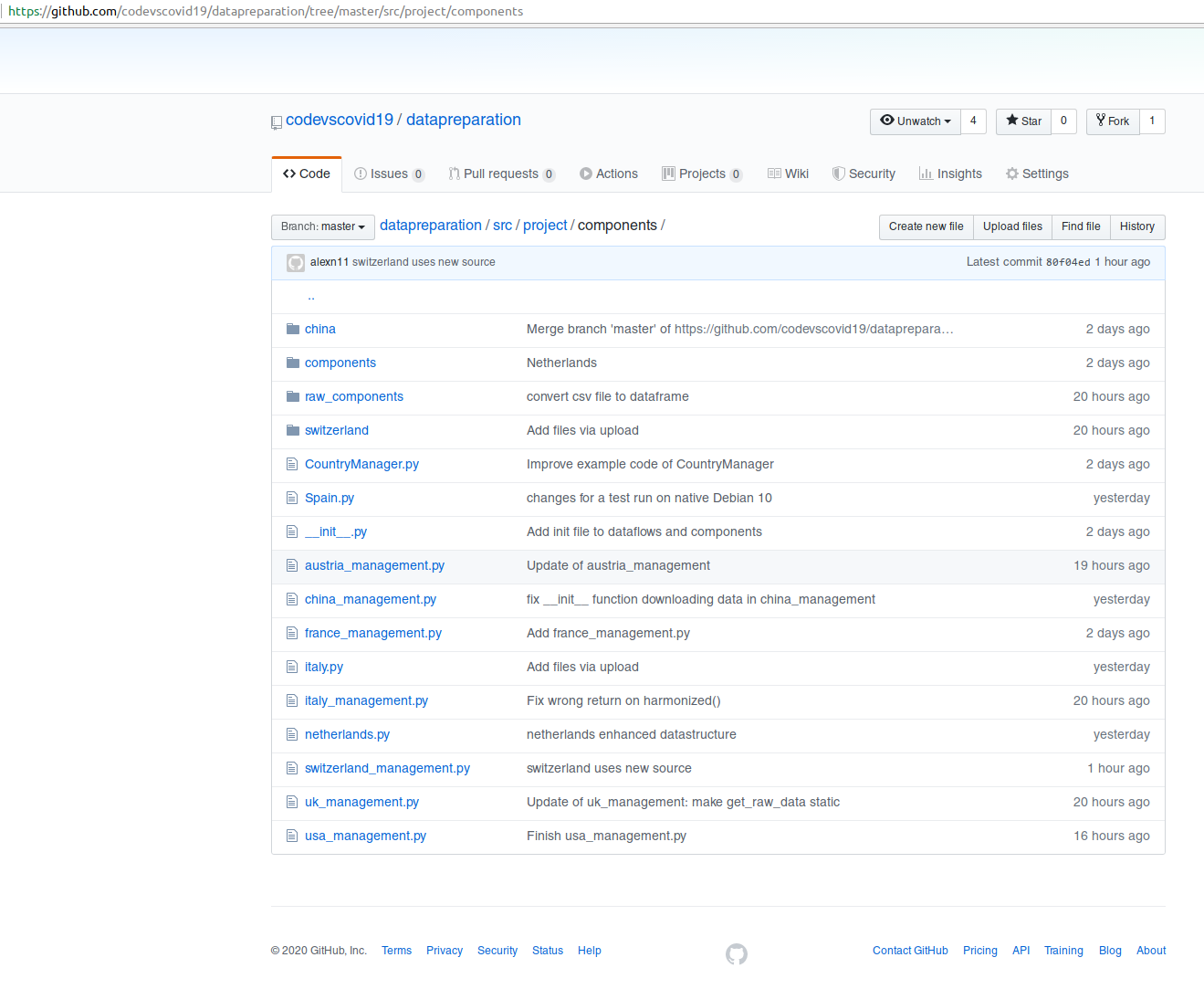Open the fork count 1
Image resolution: width=1204 pixels, height=989 pixels.
(x=1152, y=121)
